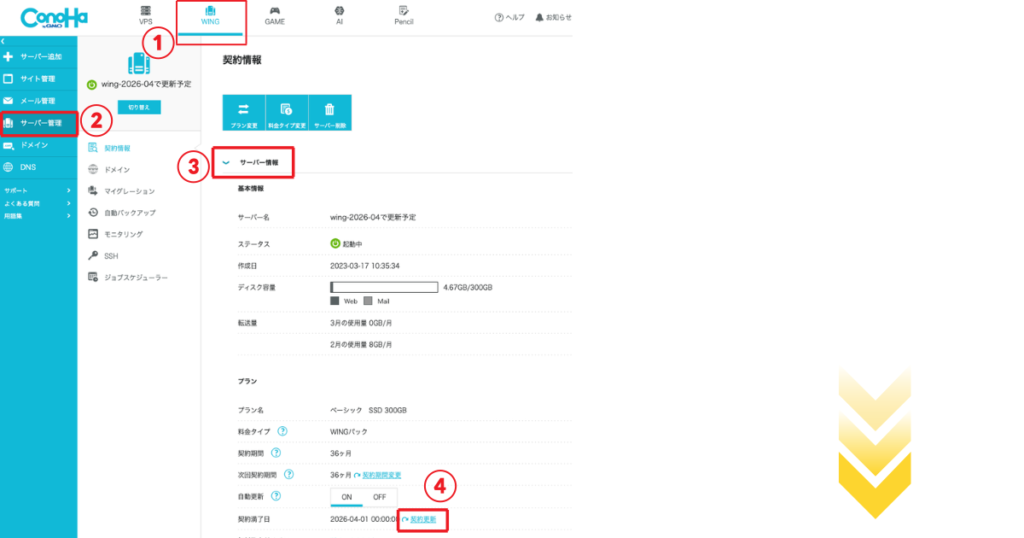Image resolution: width=1024 pixels, height=538 pixels.
Task: Click the 4.67GB/300GB disk value
Action: [x=468, y=287]
